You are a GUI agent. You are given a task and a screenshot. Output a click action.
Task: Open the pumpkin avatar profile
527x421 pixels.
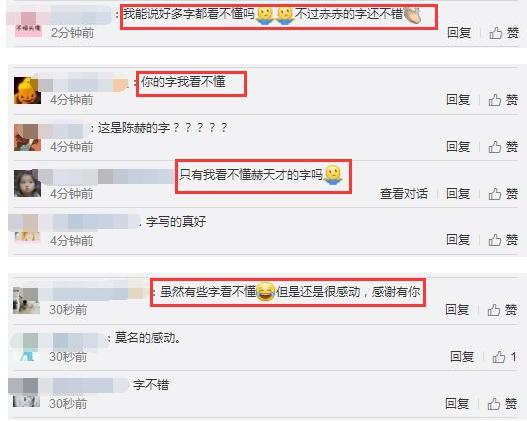click(27, 91)
